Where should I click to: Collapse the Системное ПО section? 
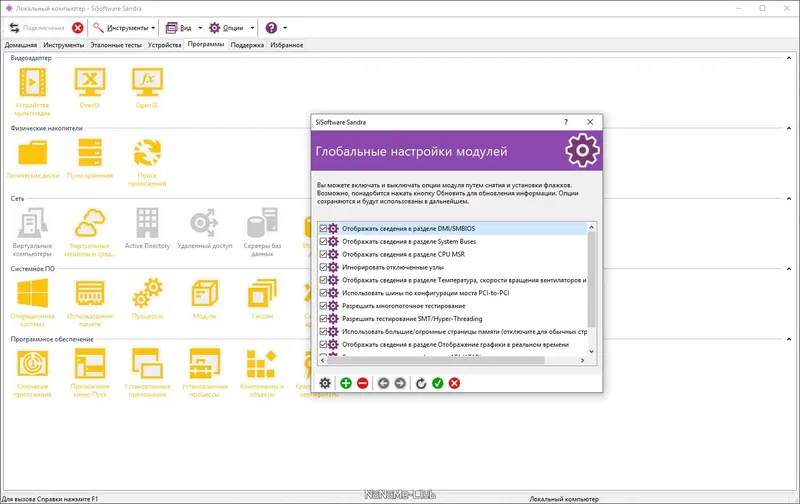(x=789, y=269)
